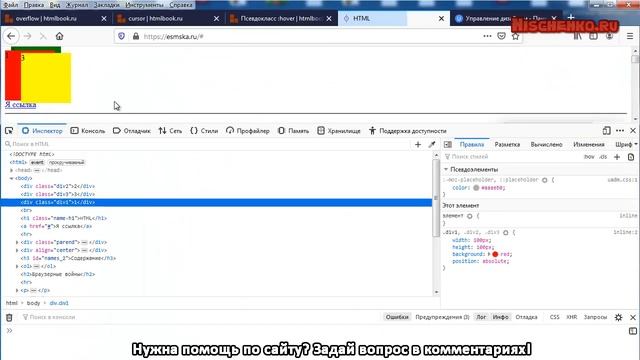The height and width of the screenshot is (360, 640).
Task: Toggle the three-pane inspector icon
Action: click(448, 144)
